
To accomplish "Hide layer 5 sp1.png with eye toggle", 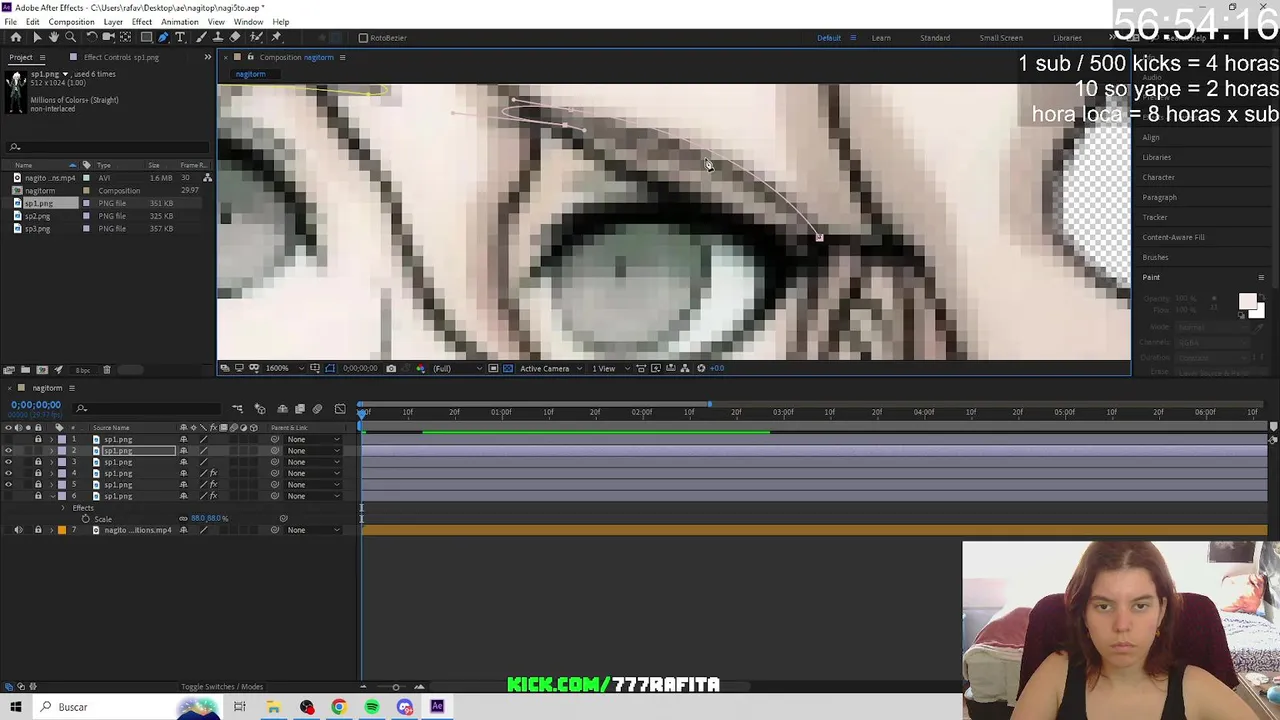I will (8, 484).
